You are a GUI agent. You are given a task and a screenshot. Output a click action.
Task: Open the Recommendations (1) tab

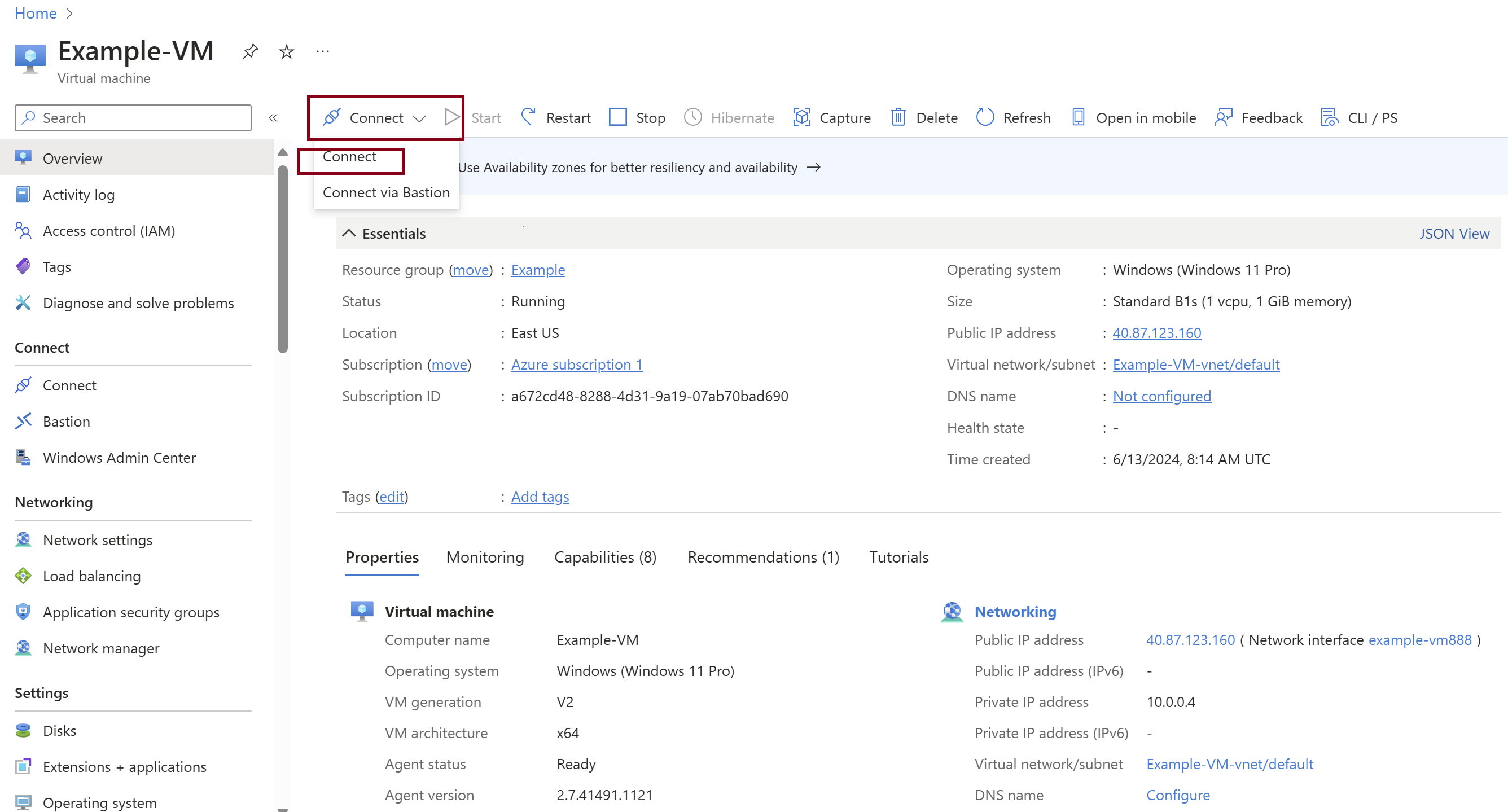(763, 556)
